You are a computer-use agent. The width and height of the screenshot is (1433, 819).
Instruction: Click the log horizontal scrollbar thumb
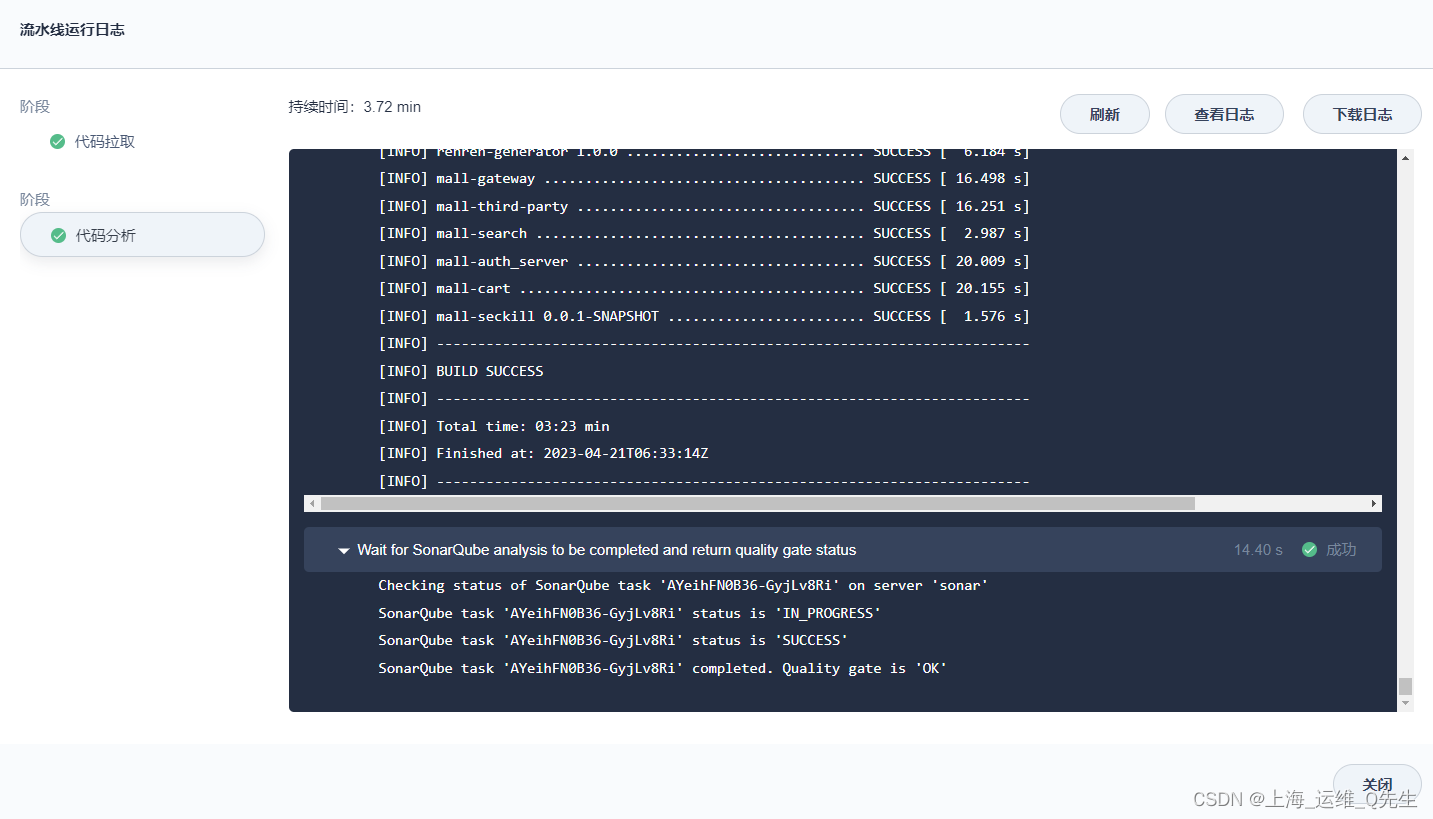point(757,504)
